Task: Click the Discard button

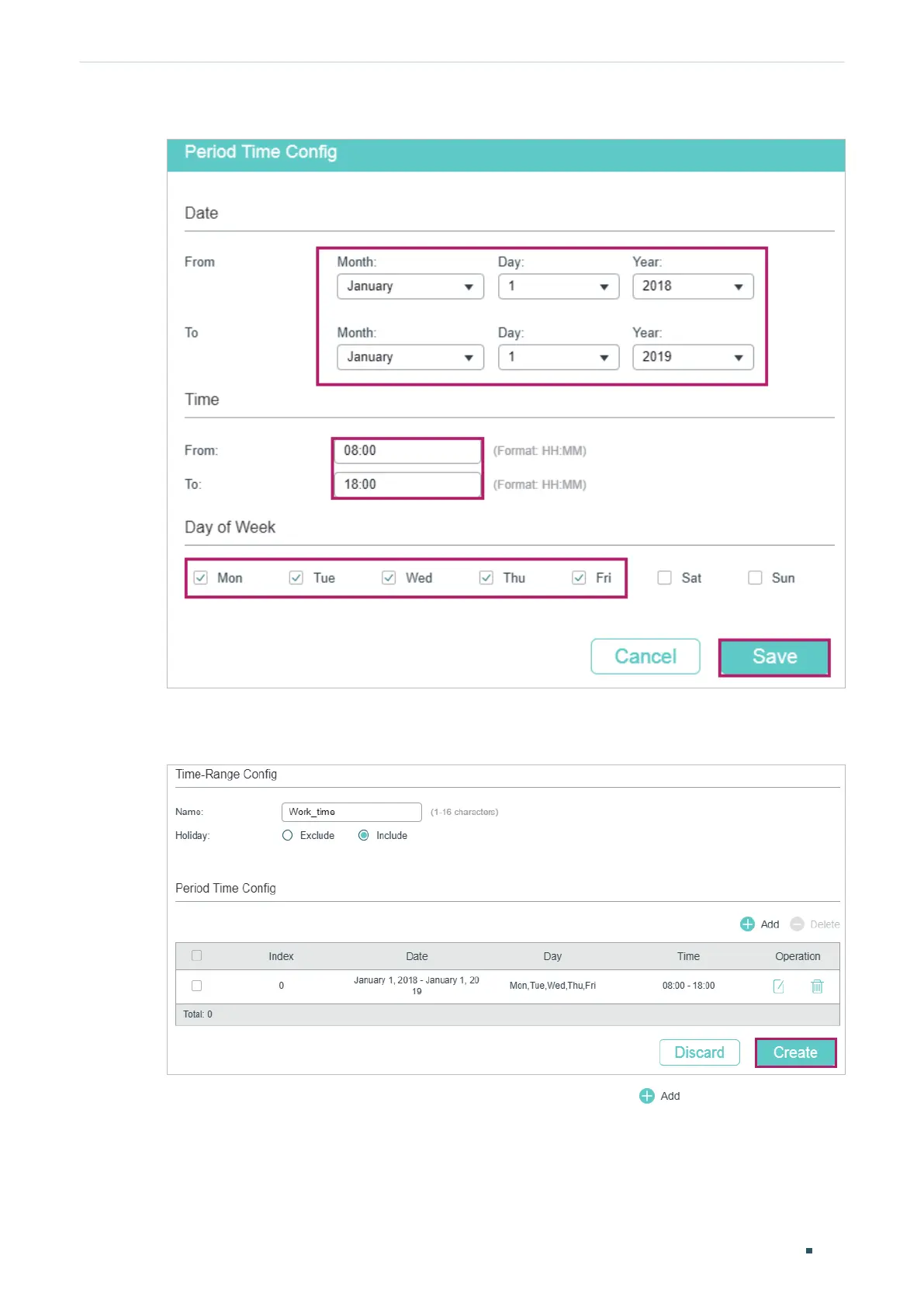Action: click(699, 1052)
